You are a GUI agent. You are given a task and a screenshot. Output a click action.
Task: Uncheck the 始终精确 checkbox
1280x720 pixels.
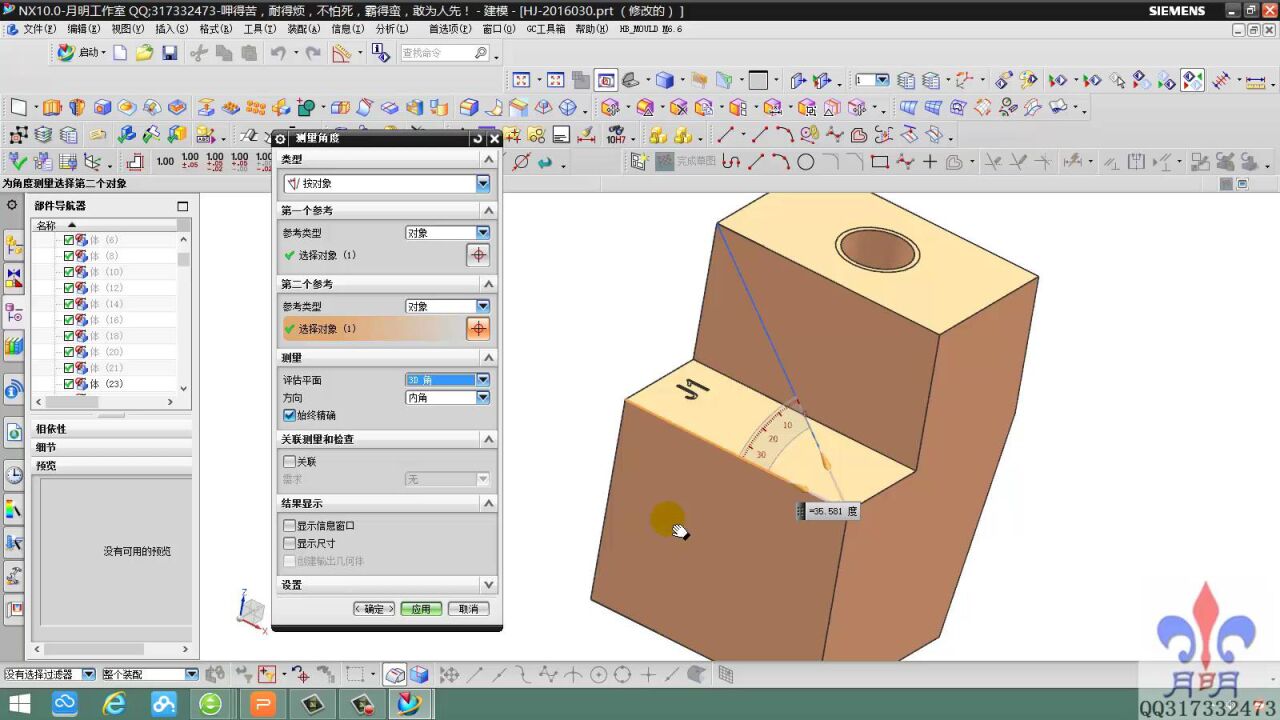[x=290, y=415]
